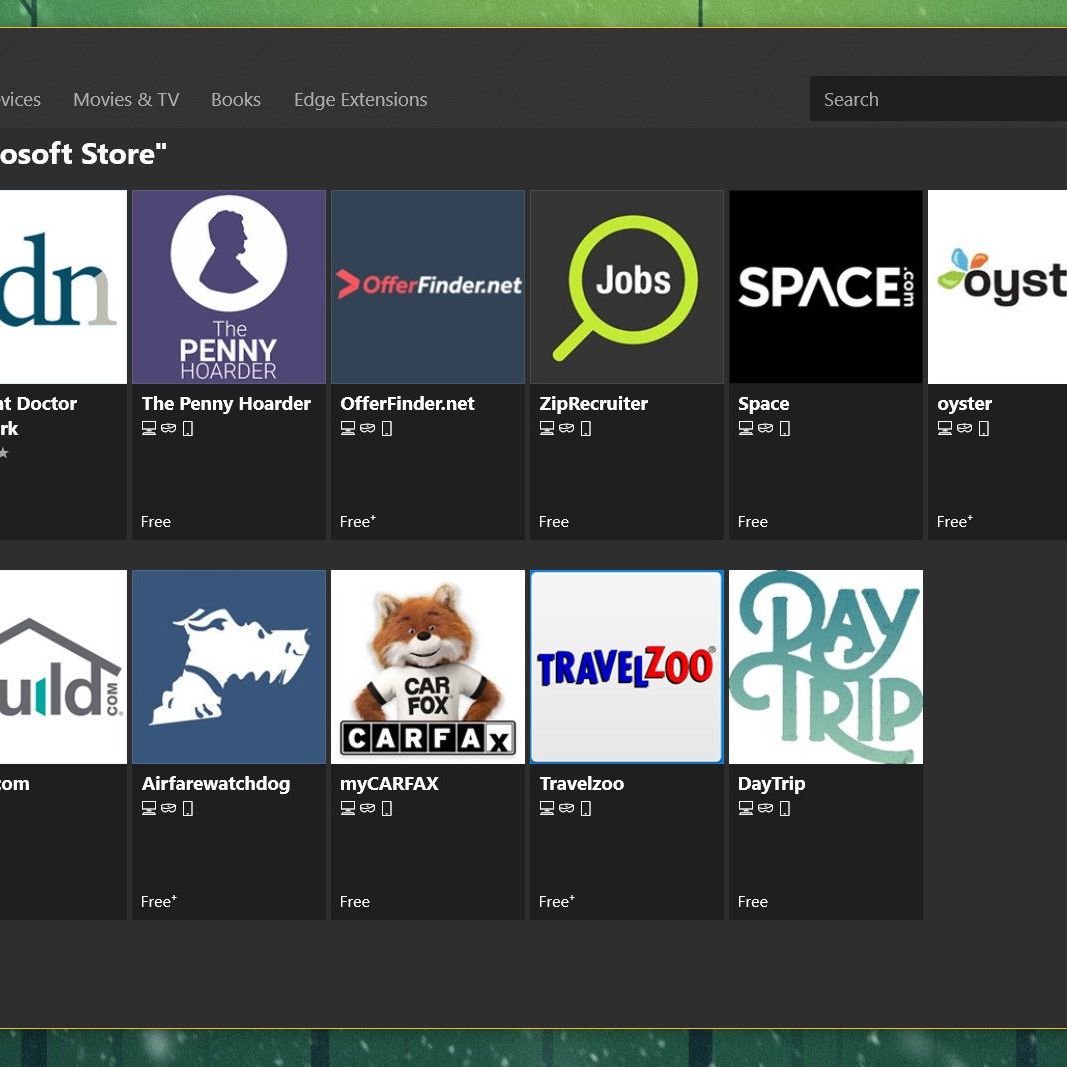Click the Free+ price under Airfarewatchdog
This screenshot has width=1067, height=1067.
(x=159, y=902)
